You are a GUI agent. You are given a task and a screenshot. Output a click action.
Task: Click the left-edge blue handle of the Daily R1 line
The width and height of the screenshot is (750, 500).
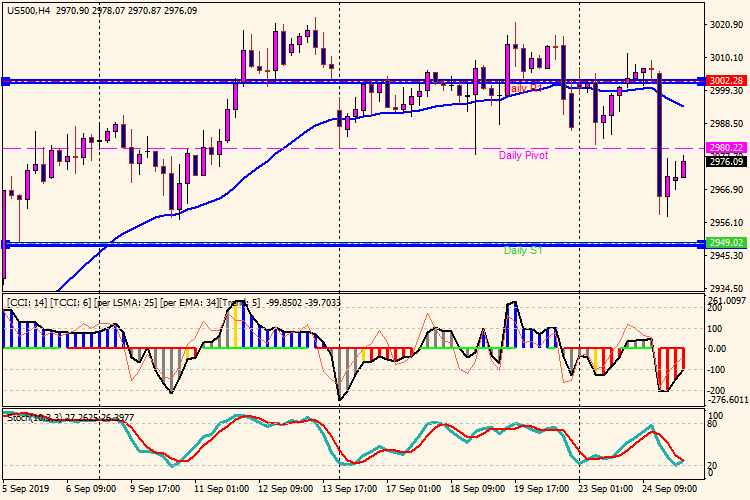(x=6, y=81)
